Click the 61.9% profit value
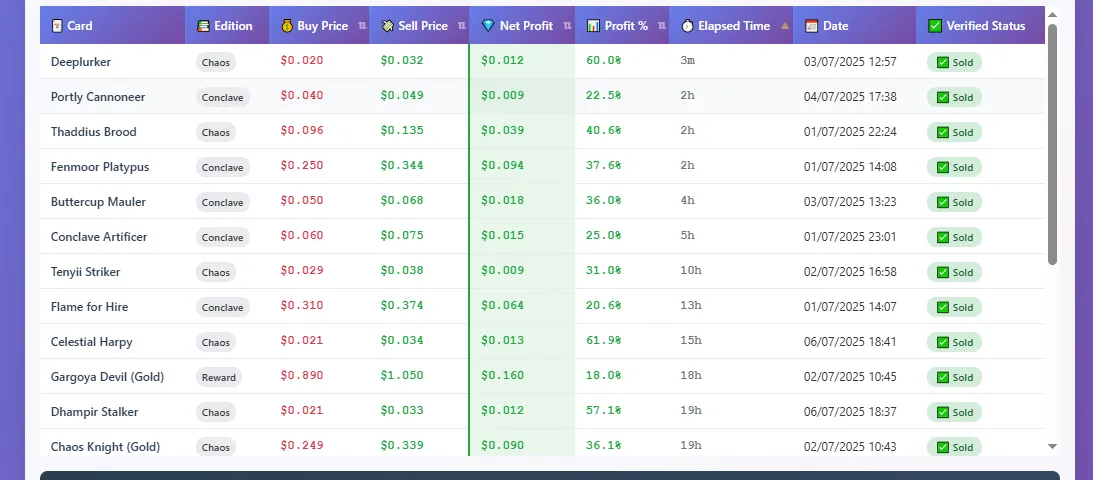 (604, 341)
